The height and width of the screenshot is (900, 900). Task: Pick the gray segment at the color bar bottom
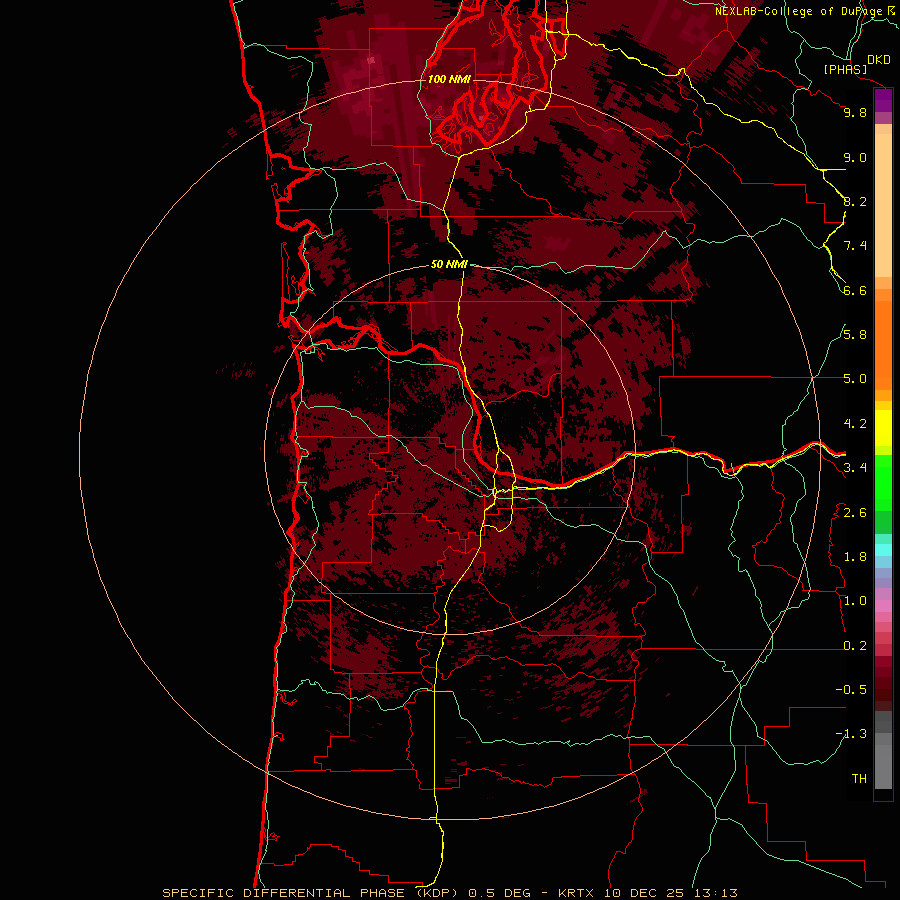click(883, 766)
